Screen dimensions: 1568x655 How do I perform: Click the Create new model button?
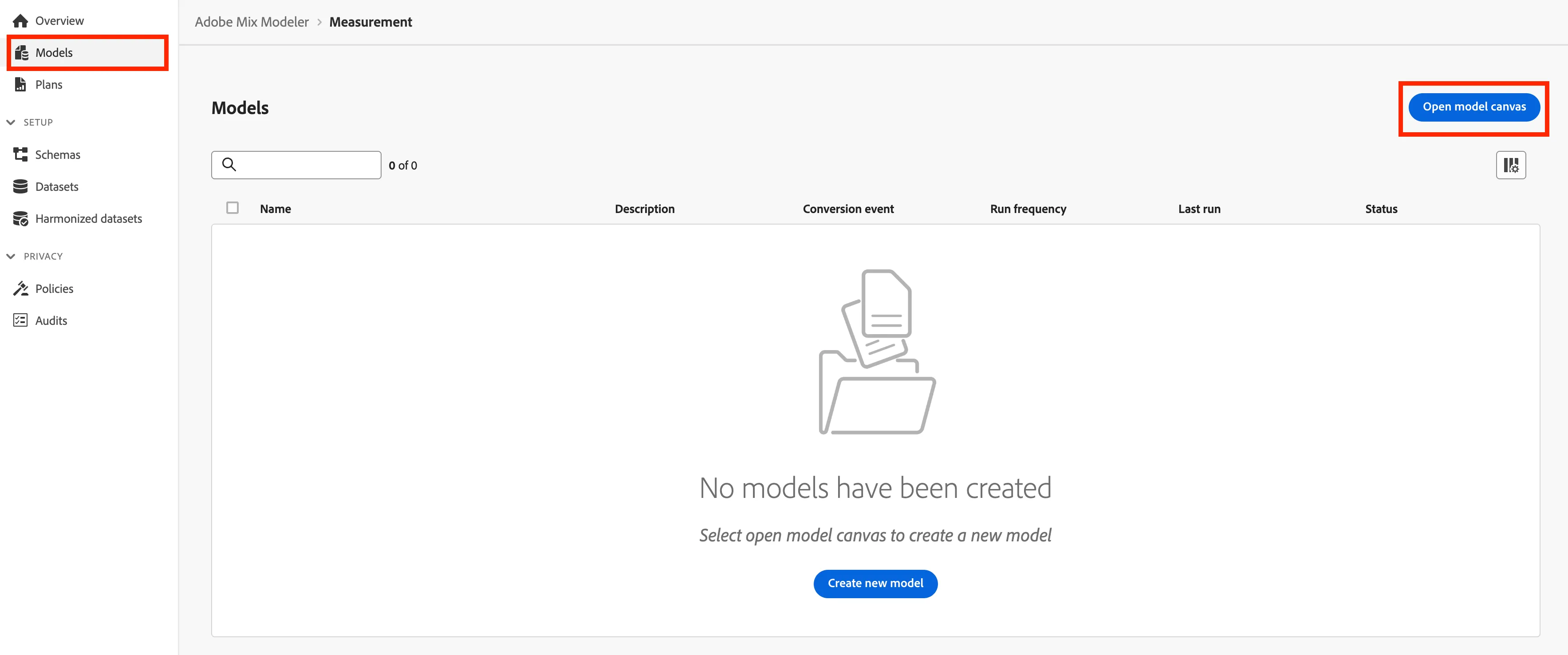[875, 583]
